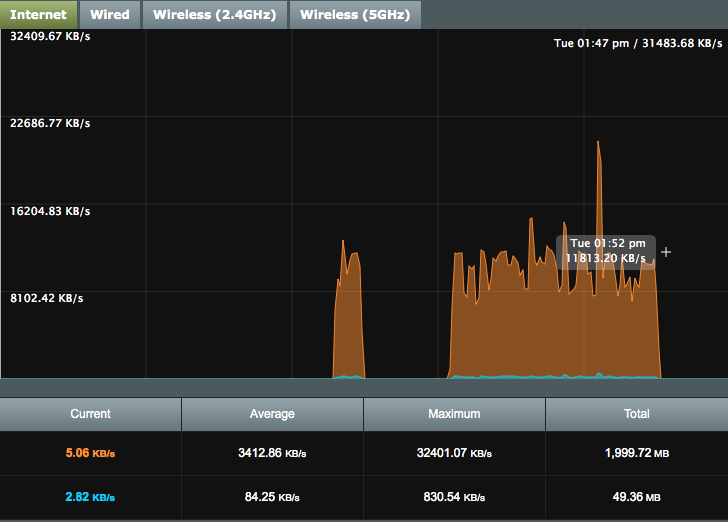Click the Tue 01:52 pm graph tooltip
This screenshot has width=728, height=522.
tap(606, 251)
